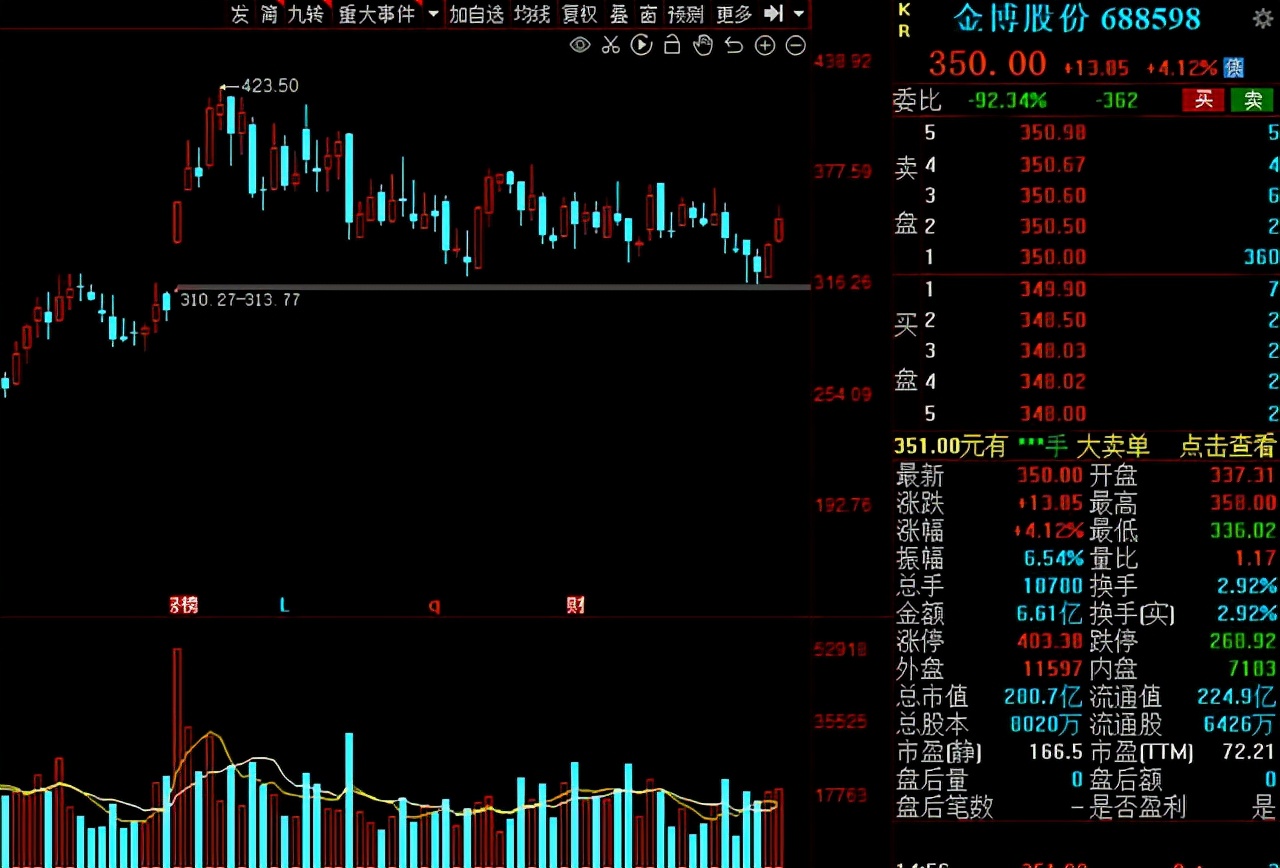
Task: Zoom in with the plus icon
Action: 765,45
